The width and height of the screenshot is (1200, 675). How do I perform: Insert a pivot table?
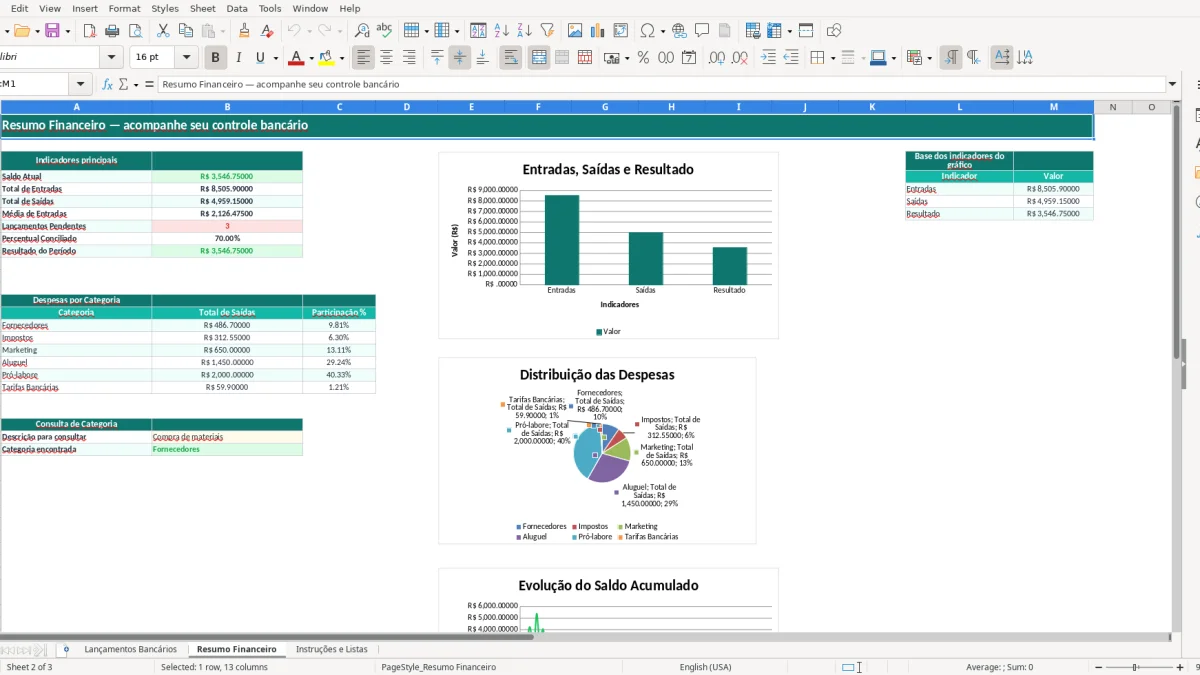point(620,31)
